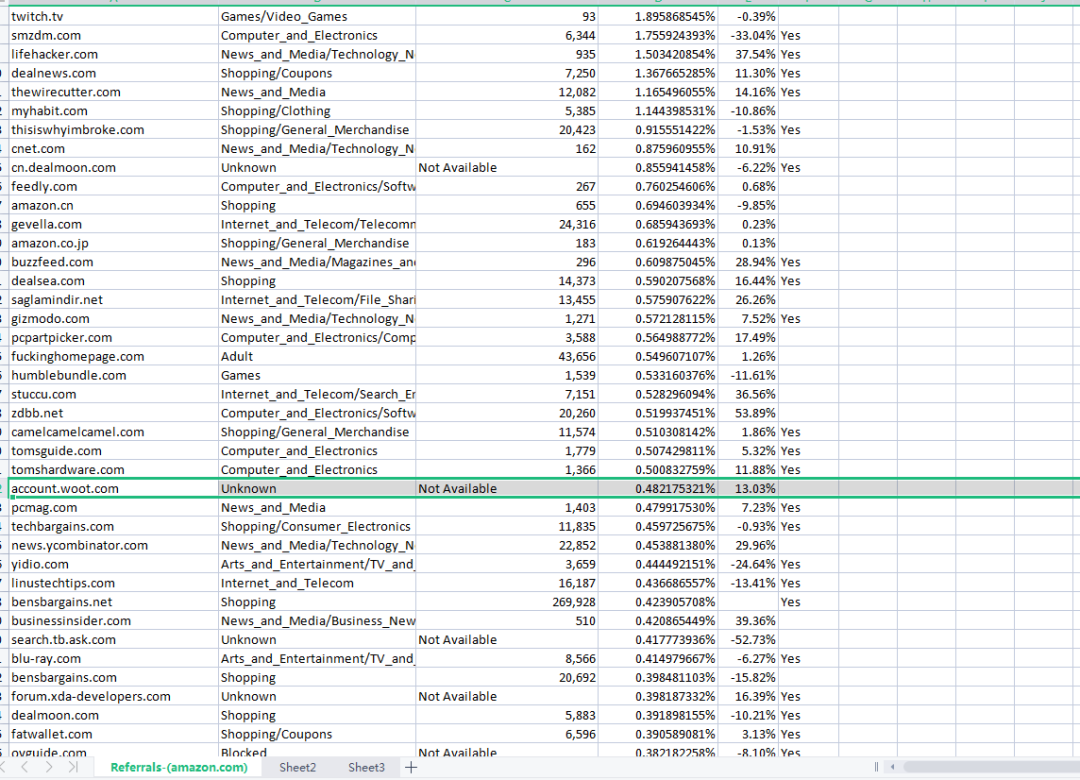1080x780 pixels.
Task: Select the camelcamelcamel.com cell
Action: (x=114, y=432)
